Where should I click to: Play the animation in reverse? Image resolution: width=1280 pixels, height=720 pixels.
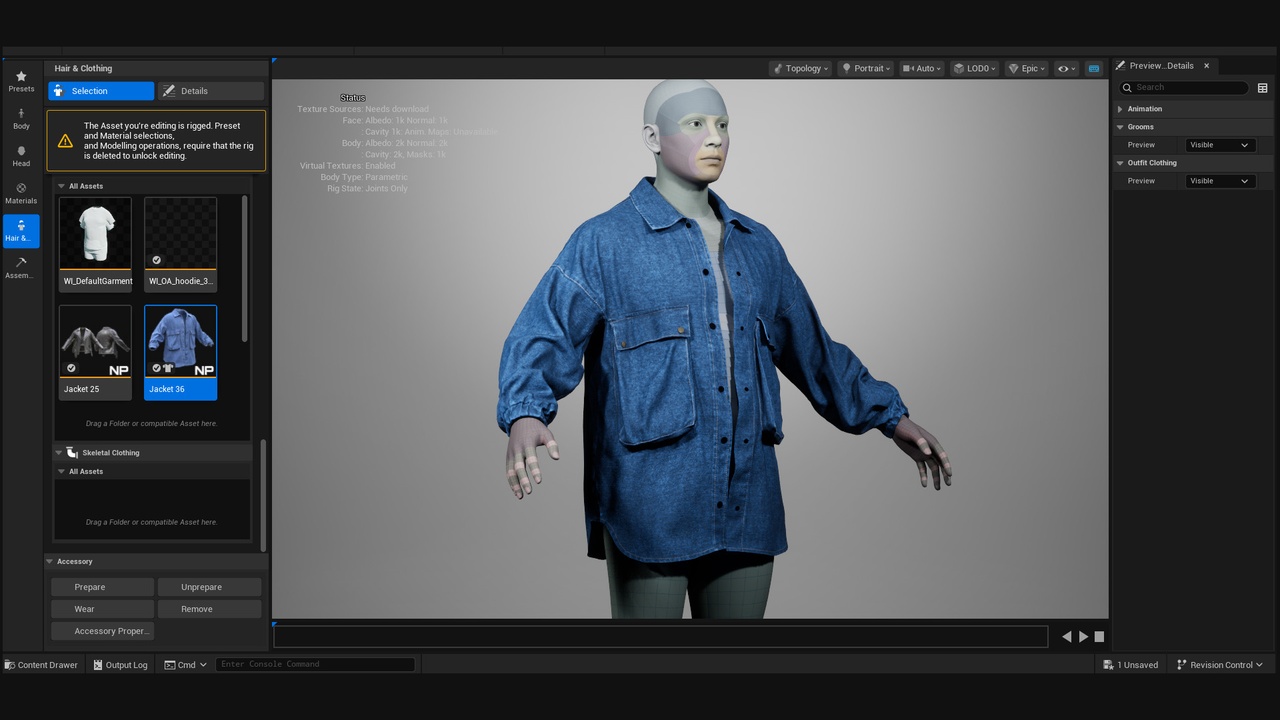tap(1067, 636)
